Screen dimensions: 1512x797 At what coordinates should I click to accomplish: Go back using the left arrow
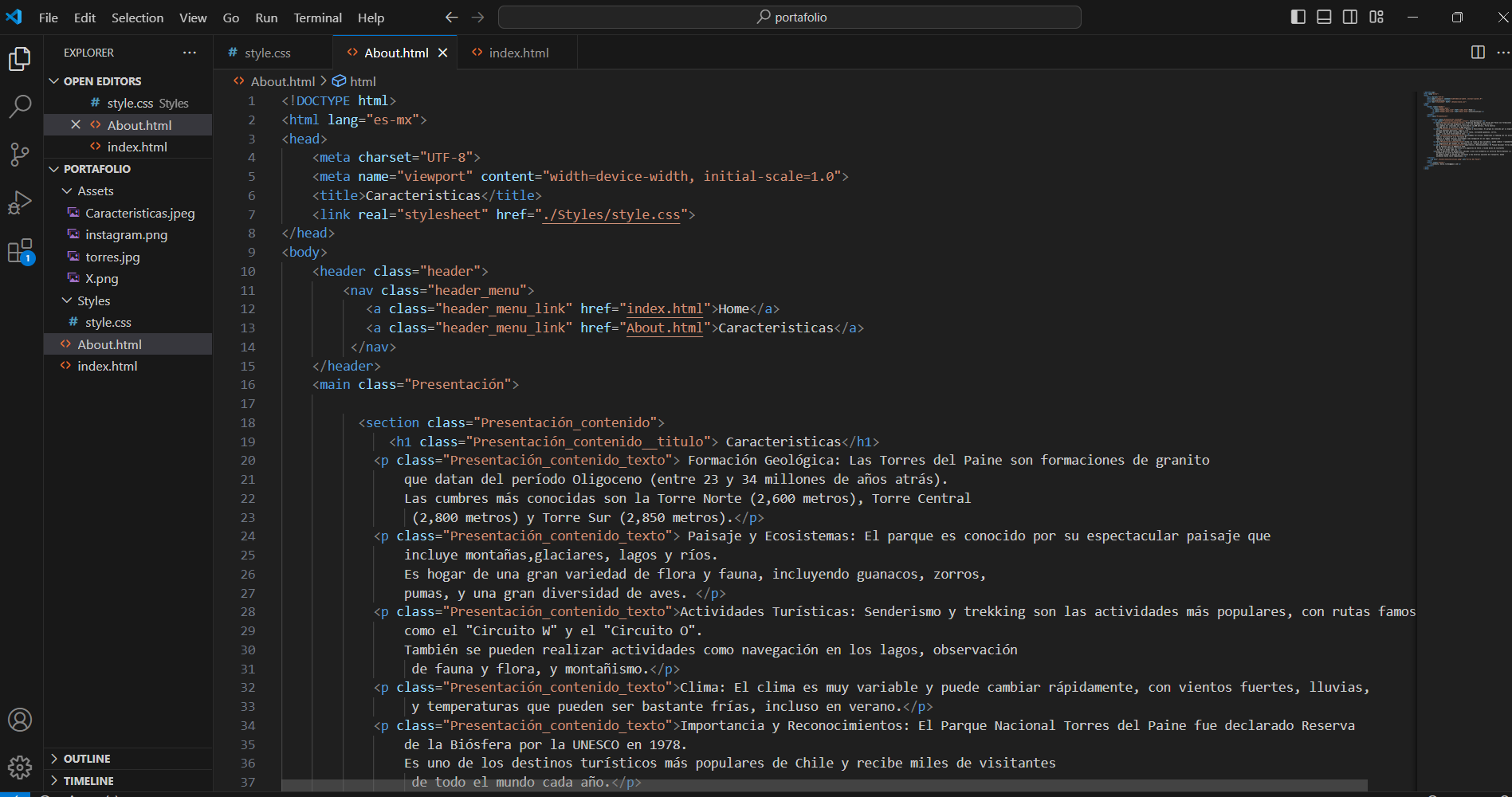point(451,17)
